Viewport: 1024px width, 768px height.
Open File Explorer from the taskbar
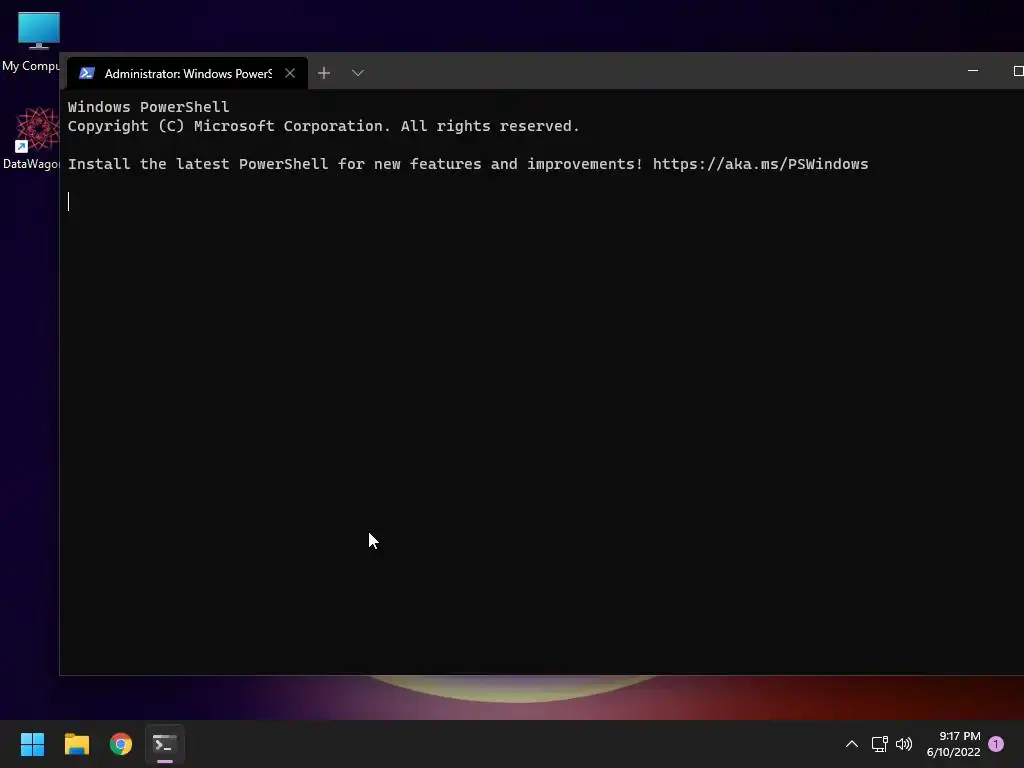pos(77,744)
